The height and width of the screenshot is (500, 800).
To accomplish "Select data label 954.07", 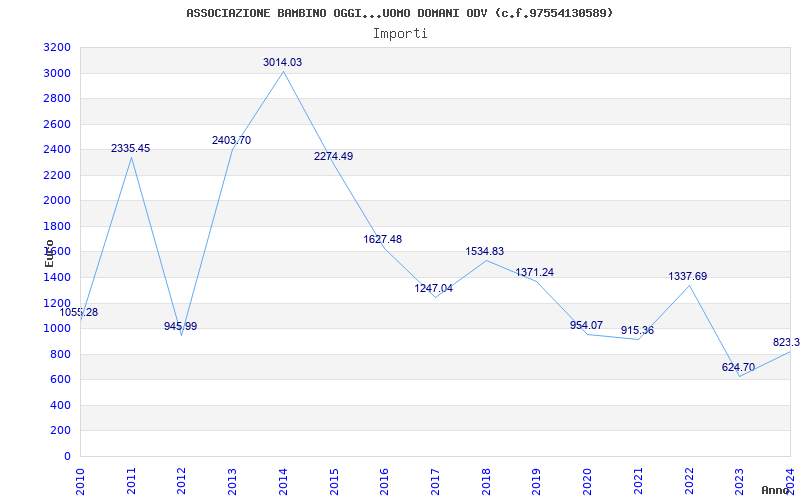I will (586, 326).
